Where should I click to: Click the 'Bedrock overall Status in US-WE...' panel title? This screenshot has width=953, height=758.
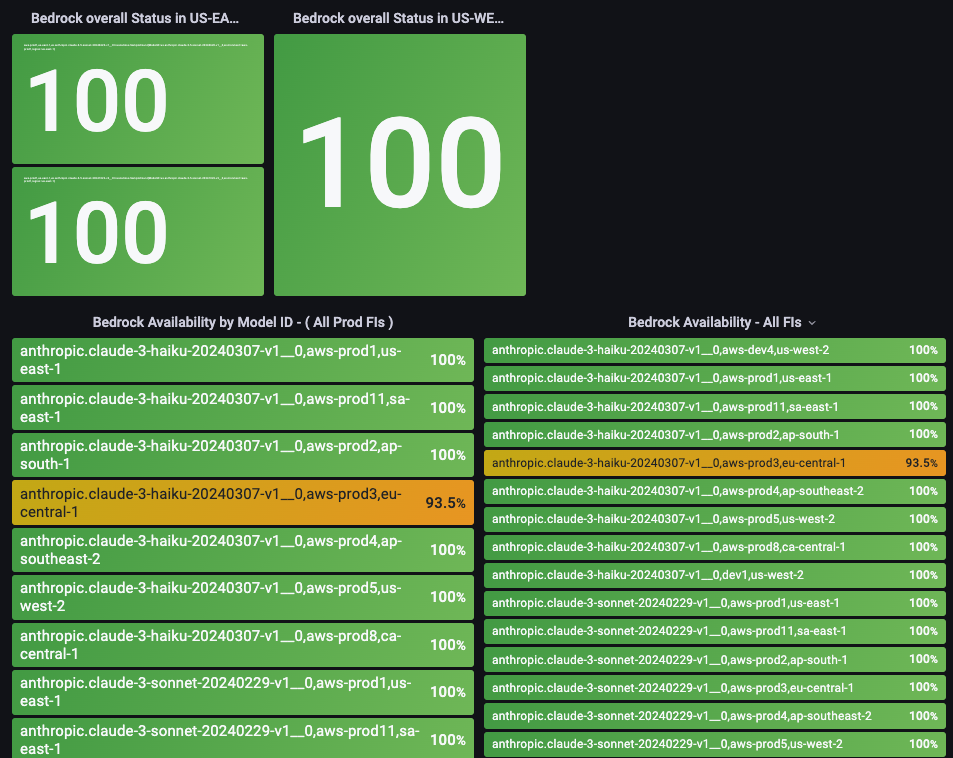(x=398, y=18)
